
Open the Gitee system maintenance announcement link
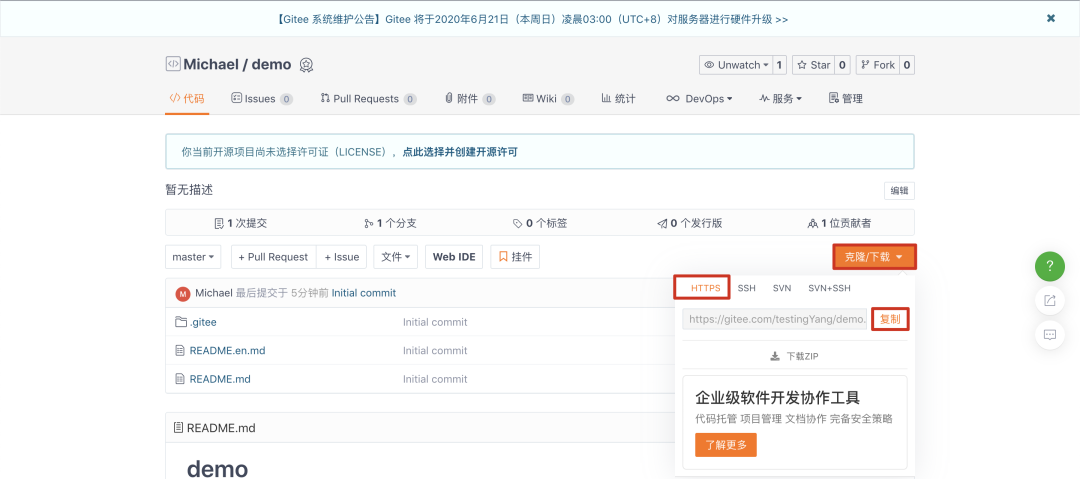click(531, 19)
